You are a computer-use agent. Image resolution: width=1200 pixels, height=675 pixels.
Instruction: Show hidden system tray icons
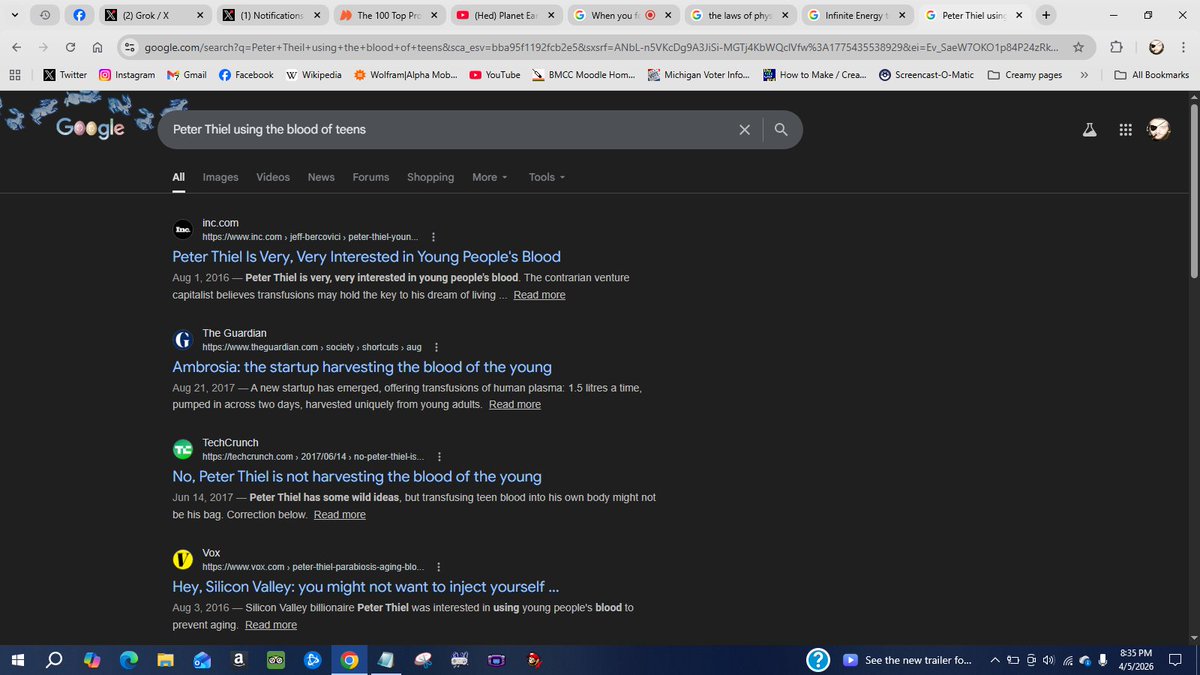995,660
